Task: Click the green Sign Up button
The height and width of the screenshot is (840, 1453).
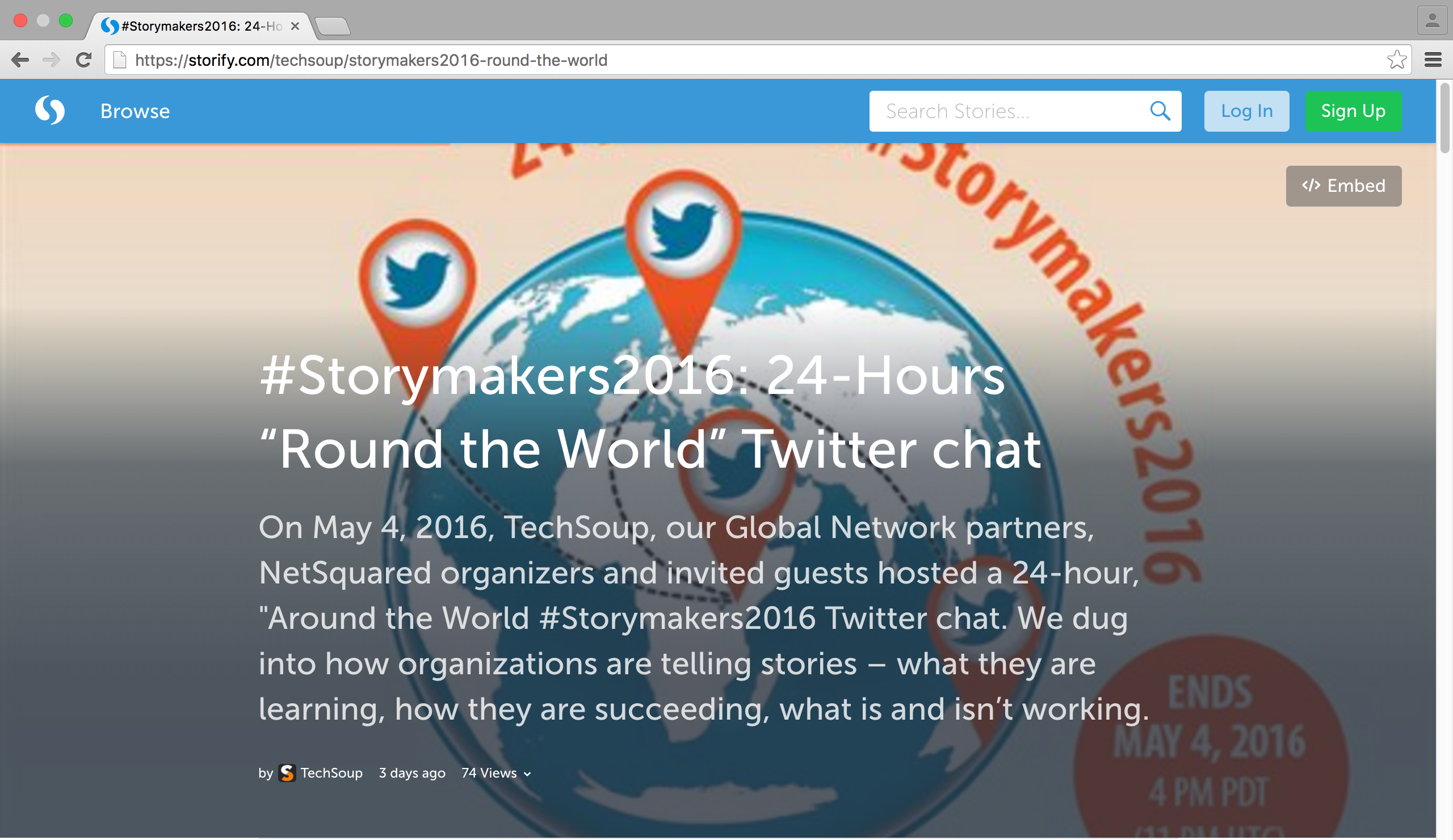Action: coord(1353,111)
